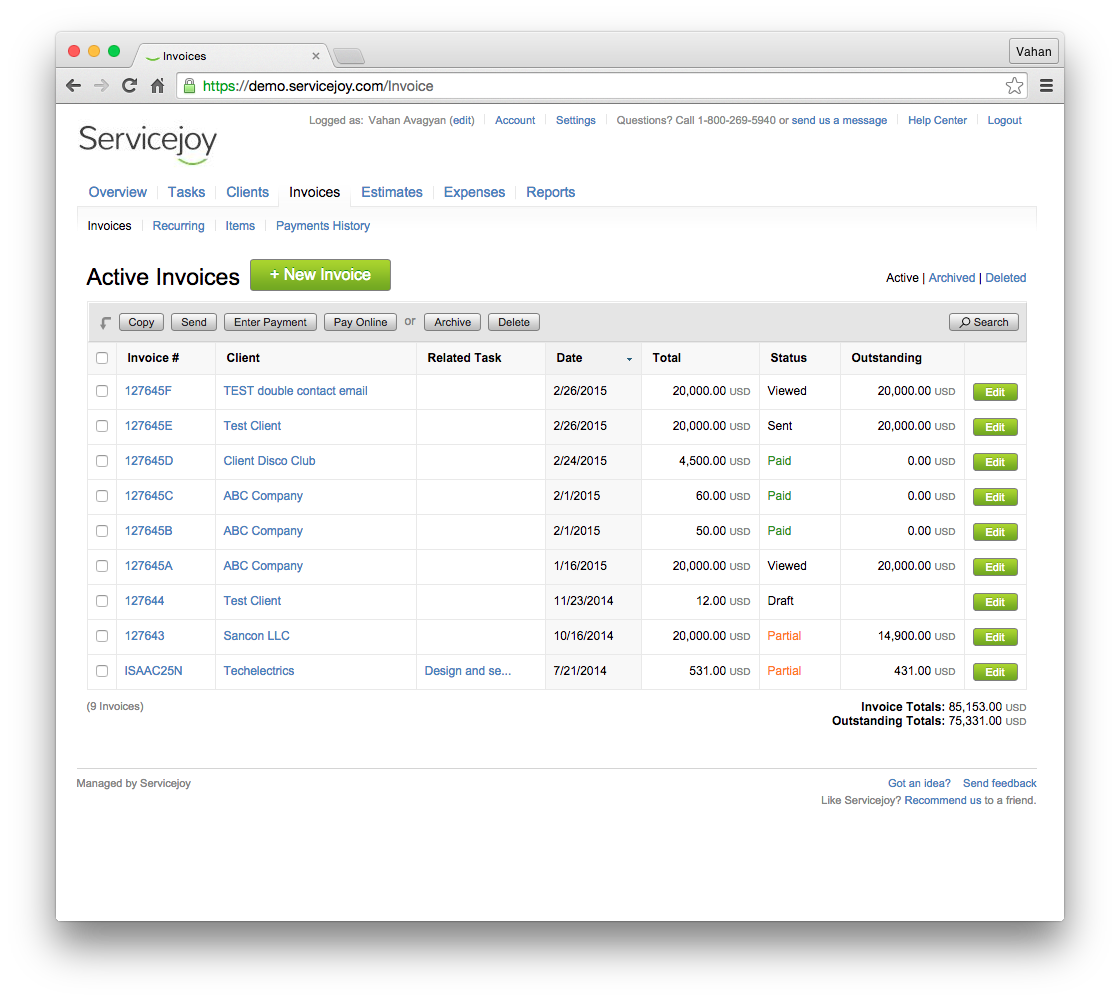Tick the checkbox for invoice 127645B

[x=102, y=531]
